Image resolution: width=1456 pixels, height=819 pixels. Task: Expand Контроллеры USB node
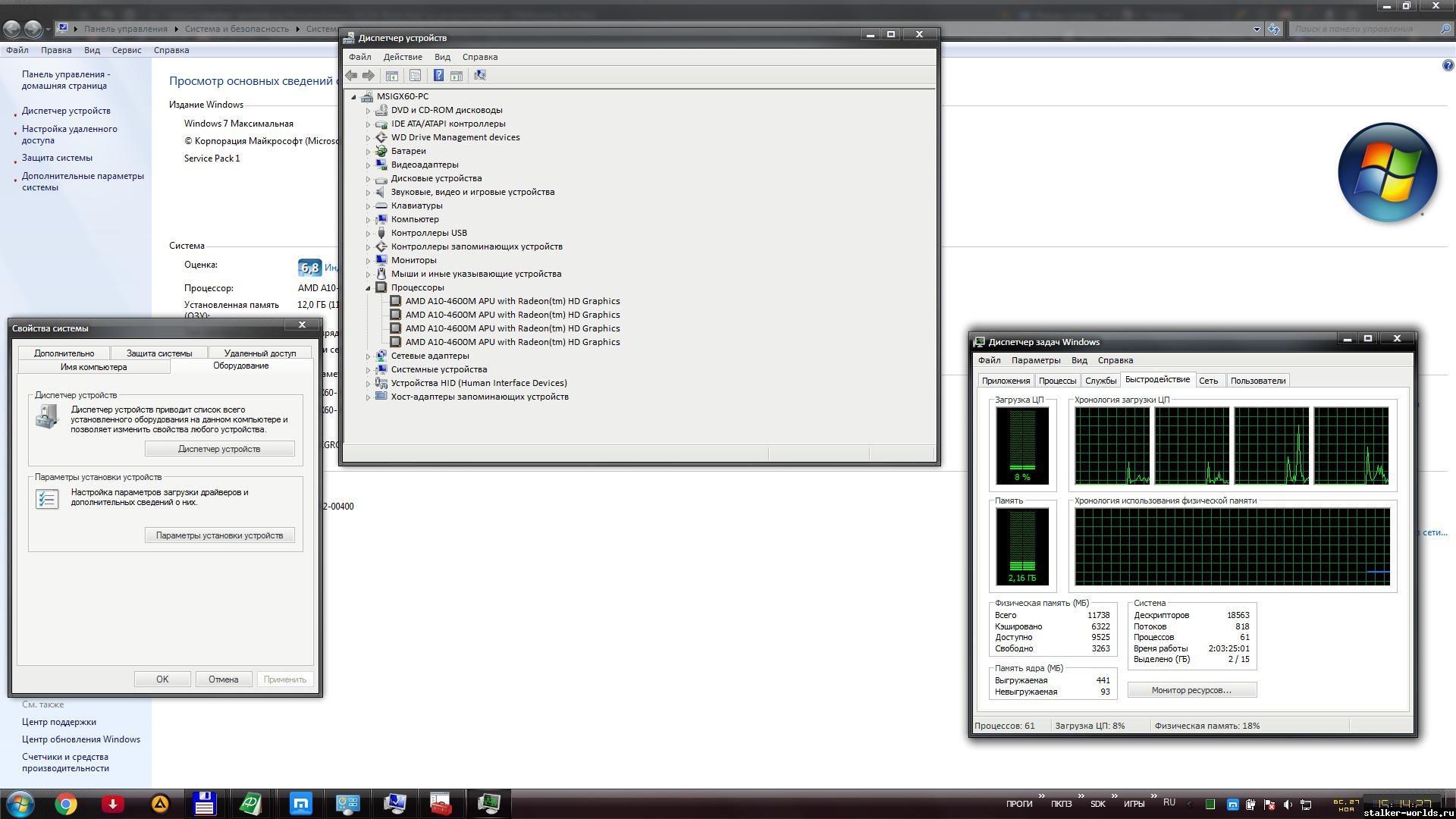point(369,234)
